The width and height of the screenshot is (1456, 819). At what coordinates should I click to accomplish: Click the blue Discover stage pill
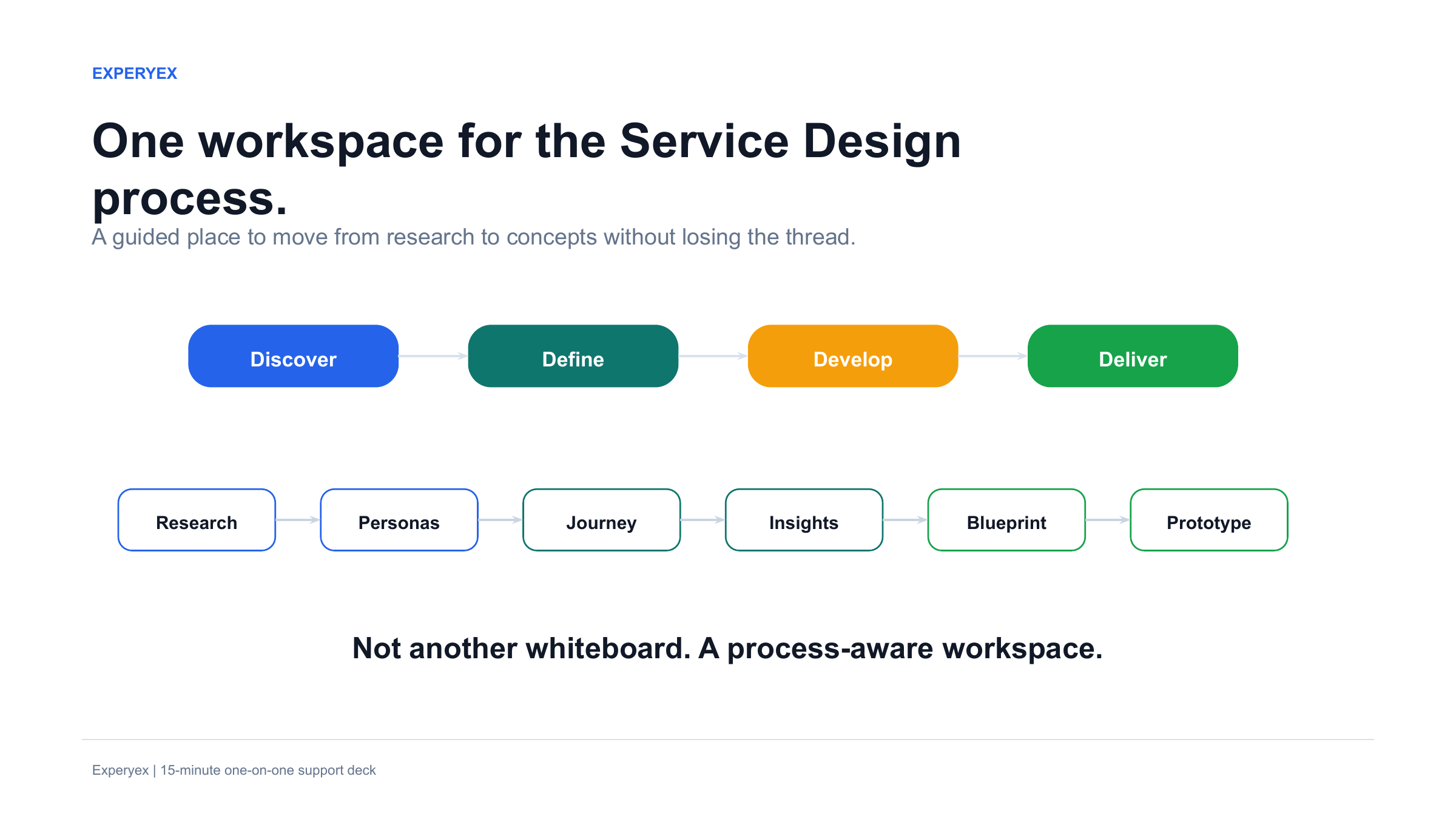[x=293, y=356]
